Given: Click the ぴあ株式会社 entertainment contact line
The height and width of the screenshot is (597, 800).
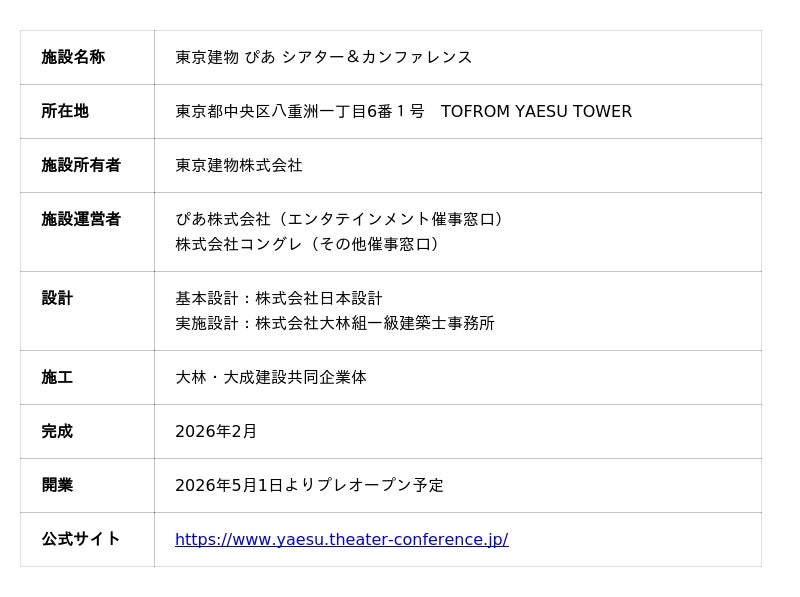Looking at the screenshot, I should coord(340,219).
